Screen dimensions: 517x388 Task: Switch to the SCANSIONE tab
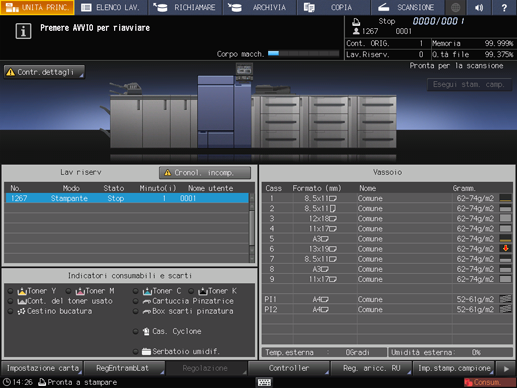coord(407,7)
